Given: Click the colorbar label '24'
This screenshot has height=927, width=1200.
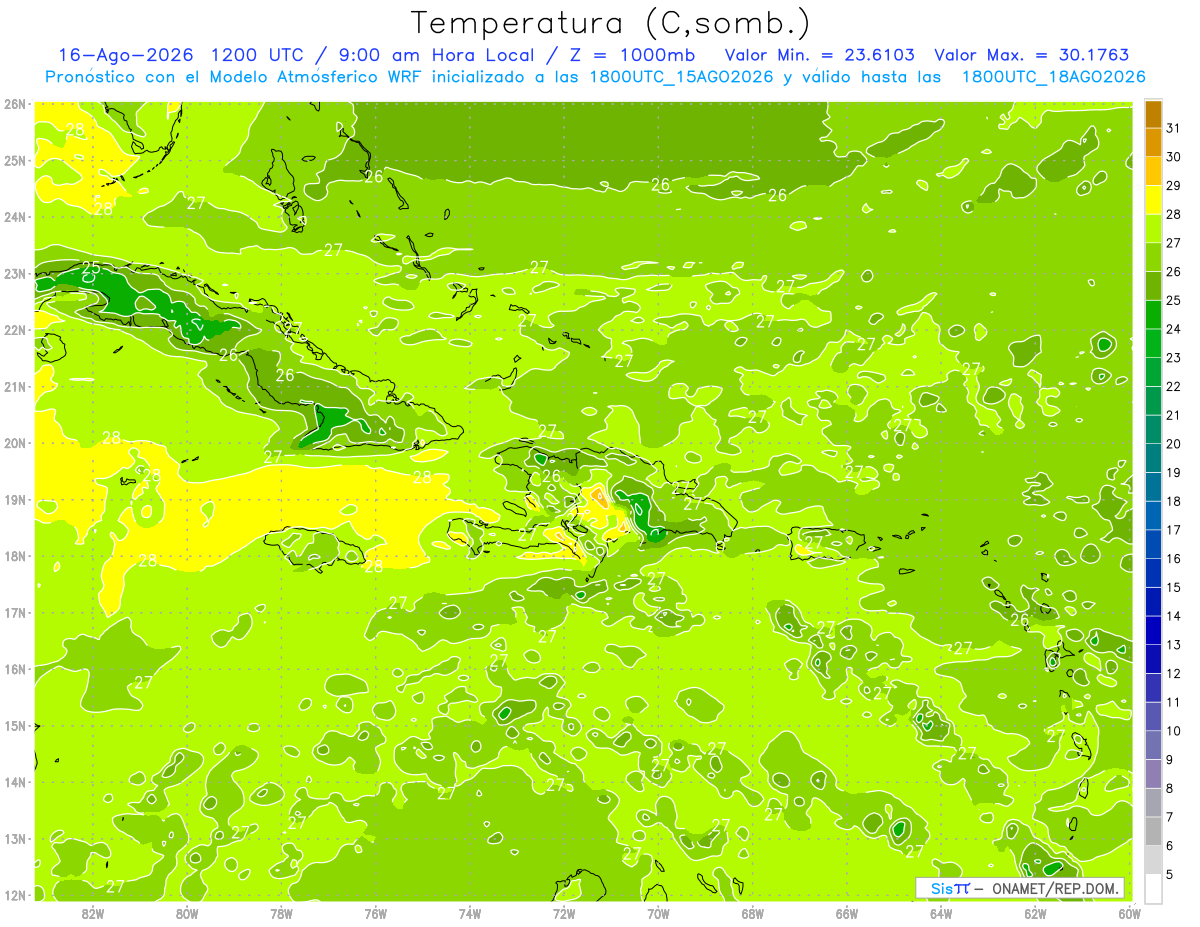Looking at the screenshot, I should pos(1174,329).
